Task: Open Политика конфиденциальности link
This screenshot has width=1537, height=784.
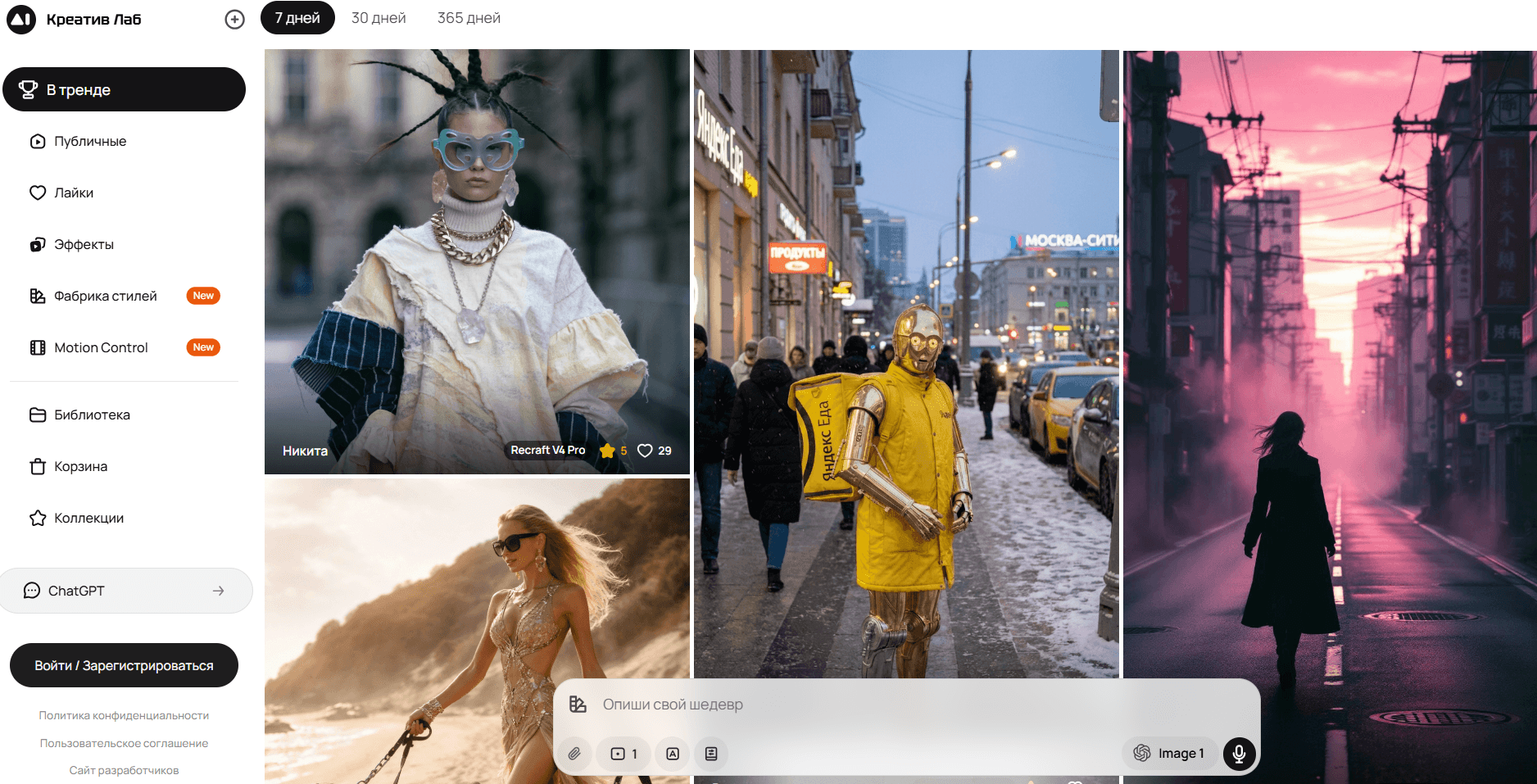Action: [x=124, y=715]
